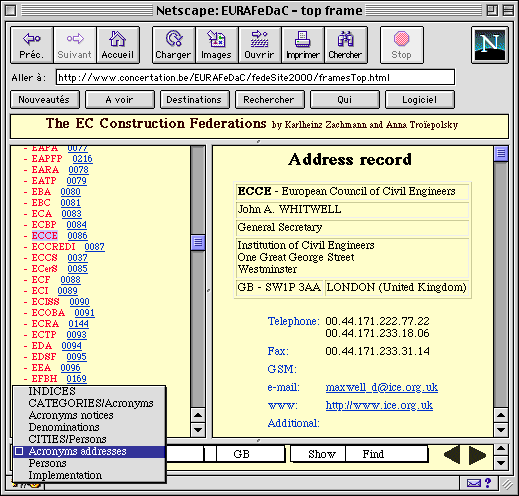This screenshot has width=519, height=496.
Task: Click the address record frame scrollbar thumb
Action: 501,154
